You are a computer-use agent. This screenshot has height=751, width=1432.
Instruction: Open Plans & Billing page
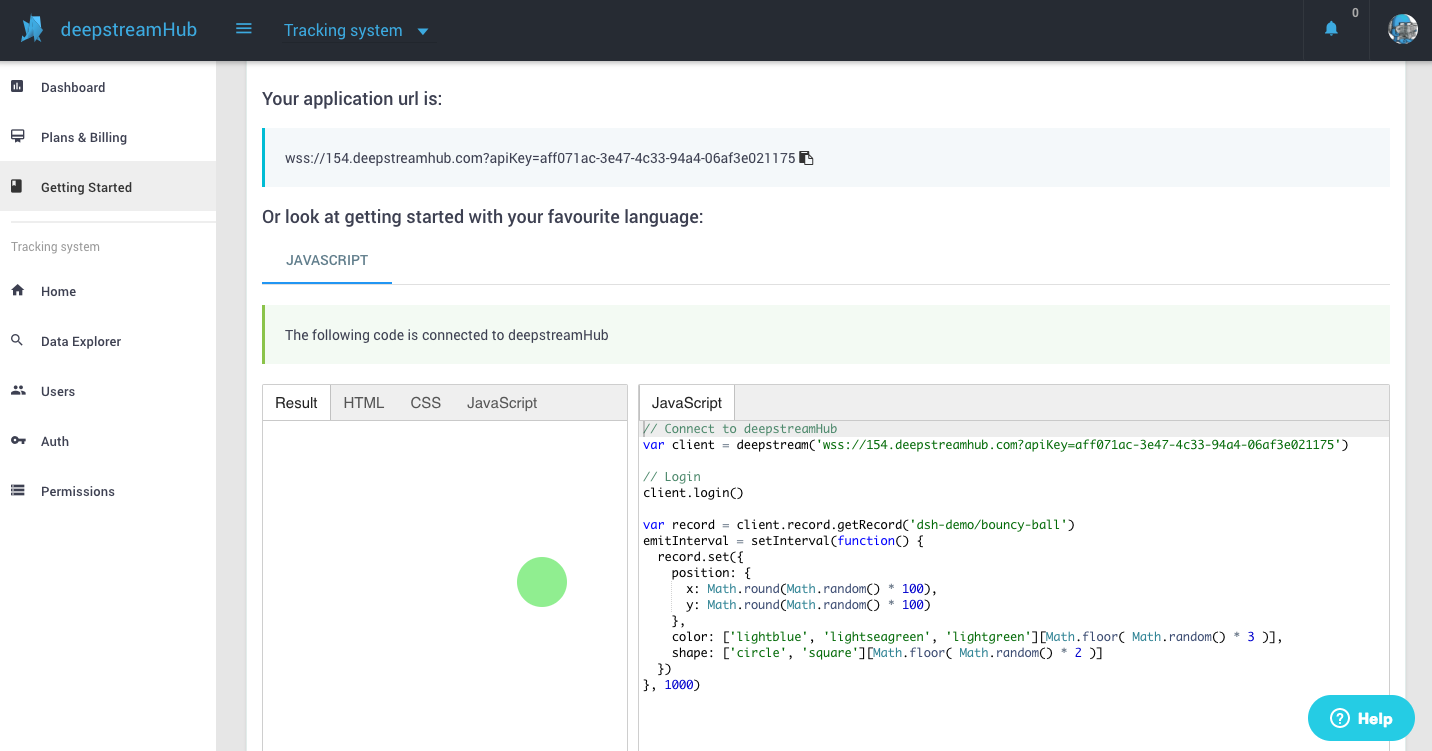point(83,137)
